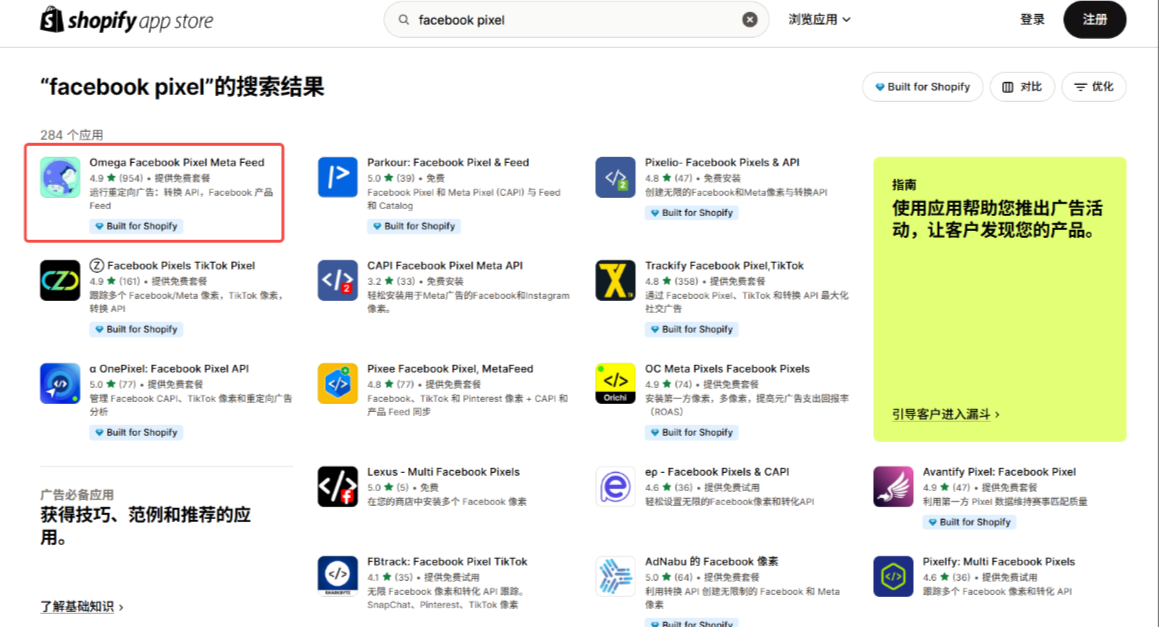Open Avantify Pixel app icon
This screenshot has width=1159, height=627.
[893, 487]
